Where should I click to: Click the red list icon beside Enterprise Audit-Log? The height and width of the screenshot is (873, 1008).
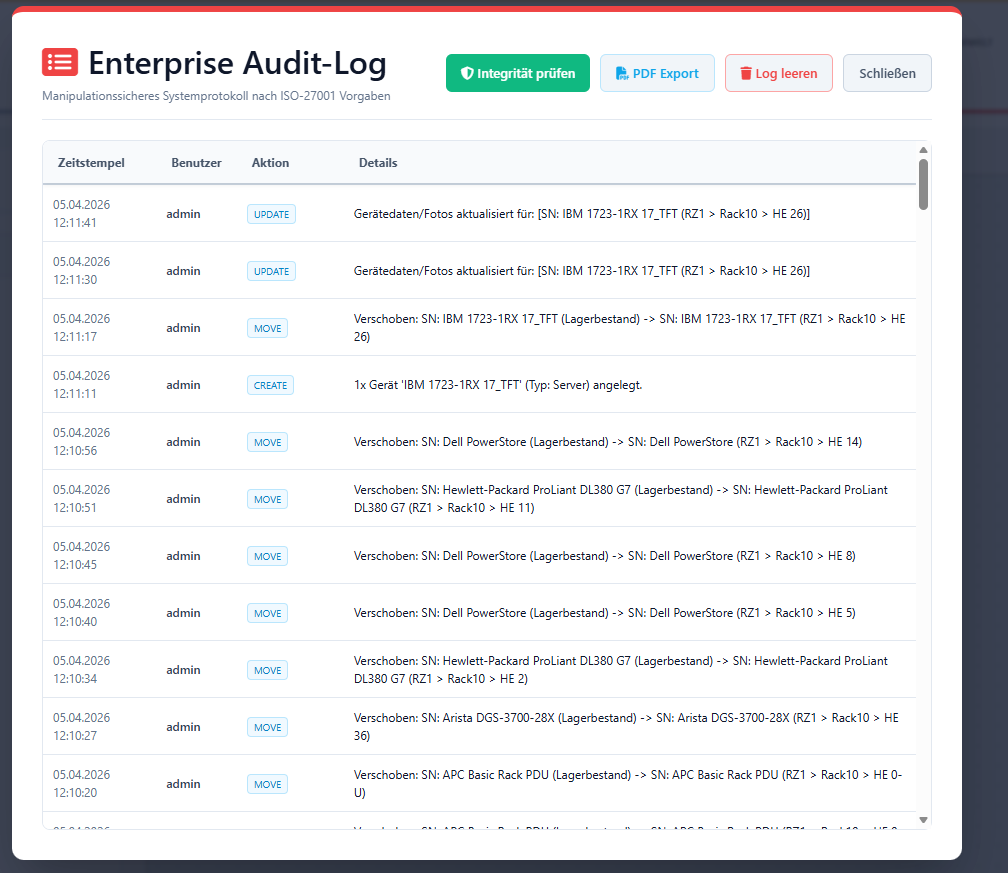coord(60,62)
